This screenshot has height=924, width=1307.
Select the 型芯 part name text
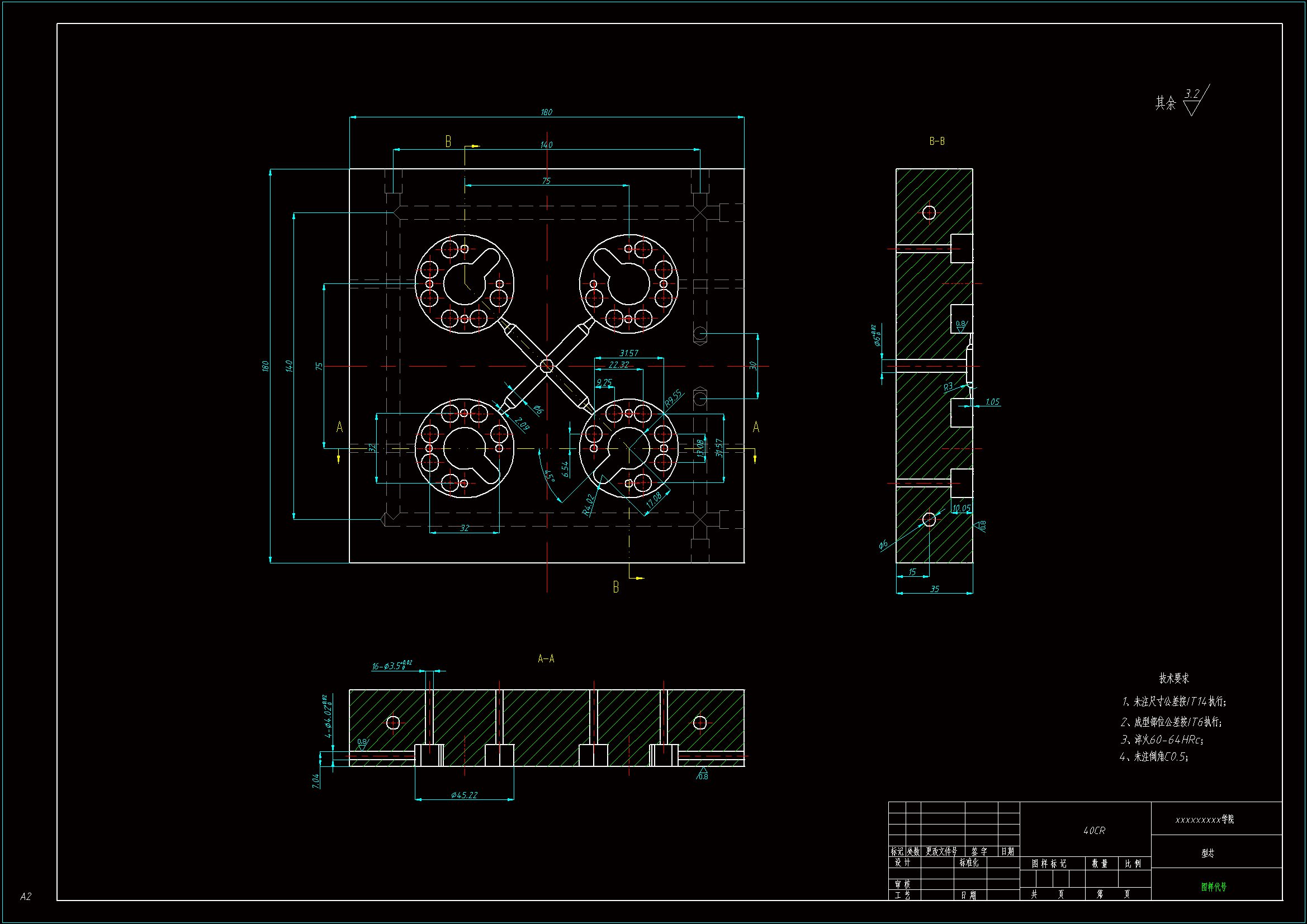pyautogui.click(x=1207, y=853)
